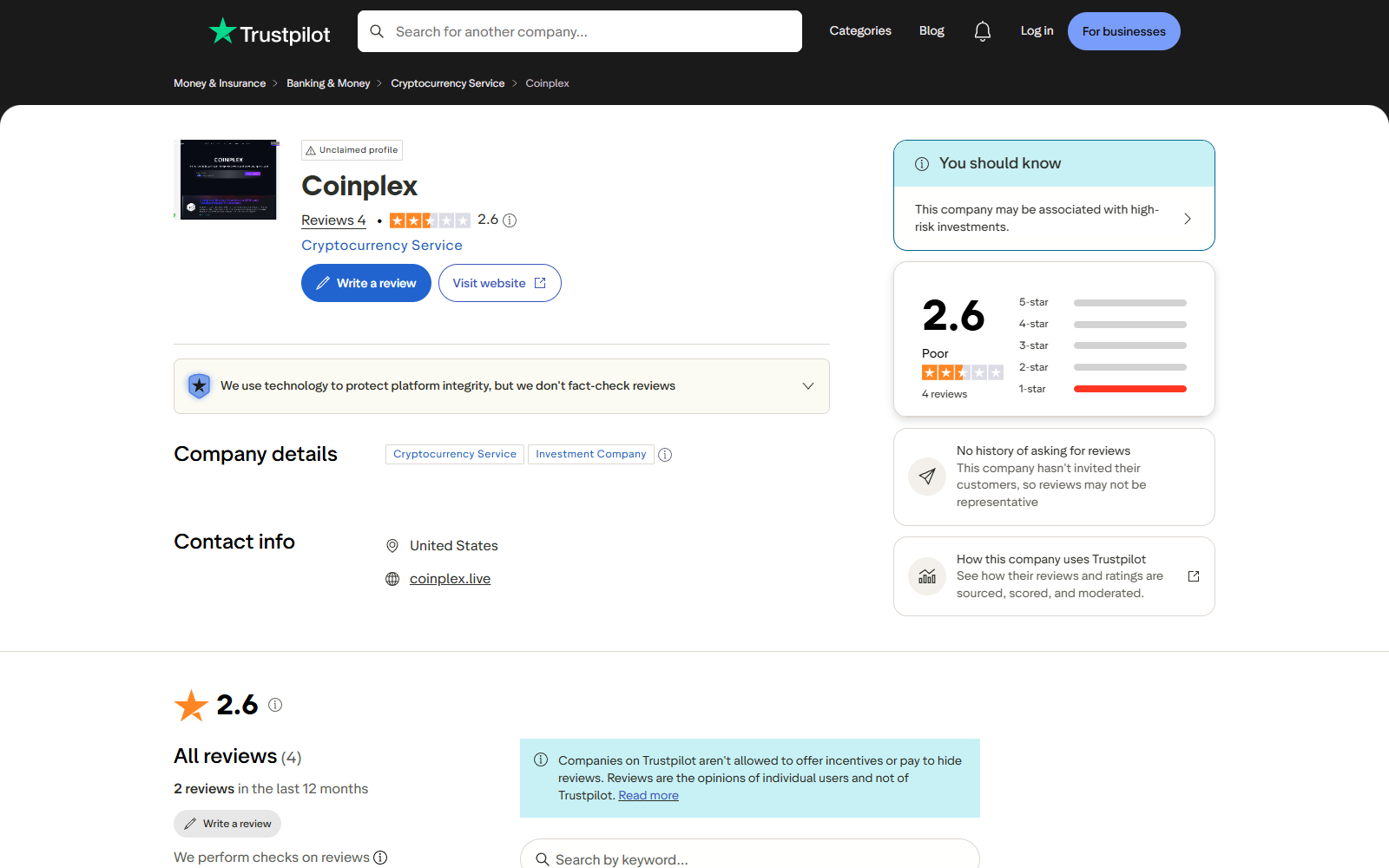Screen dimensions: 1389x868
Task: Click the No history of asking for reviews text
Action: pyautogui.click(x=1043, y=451)
